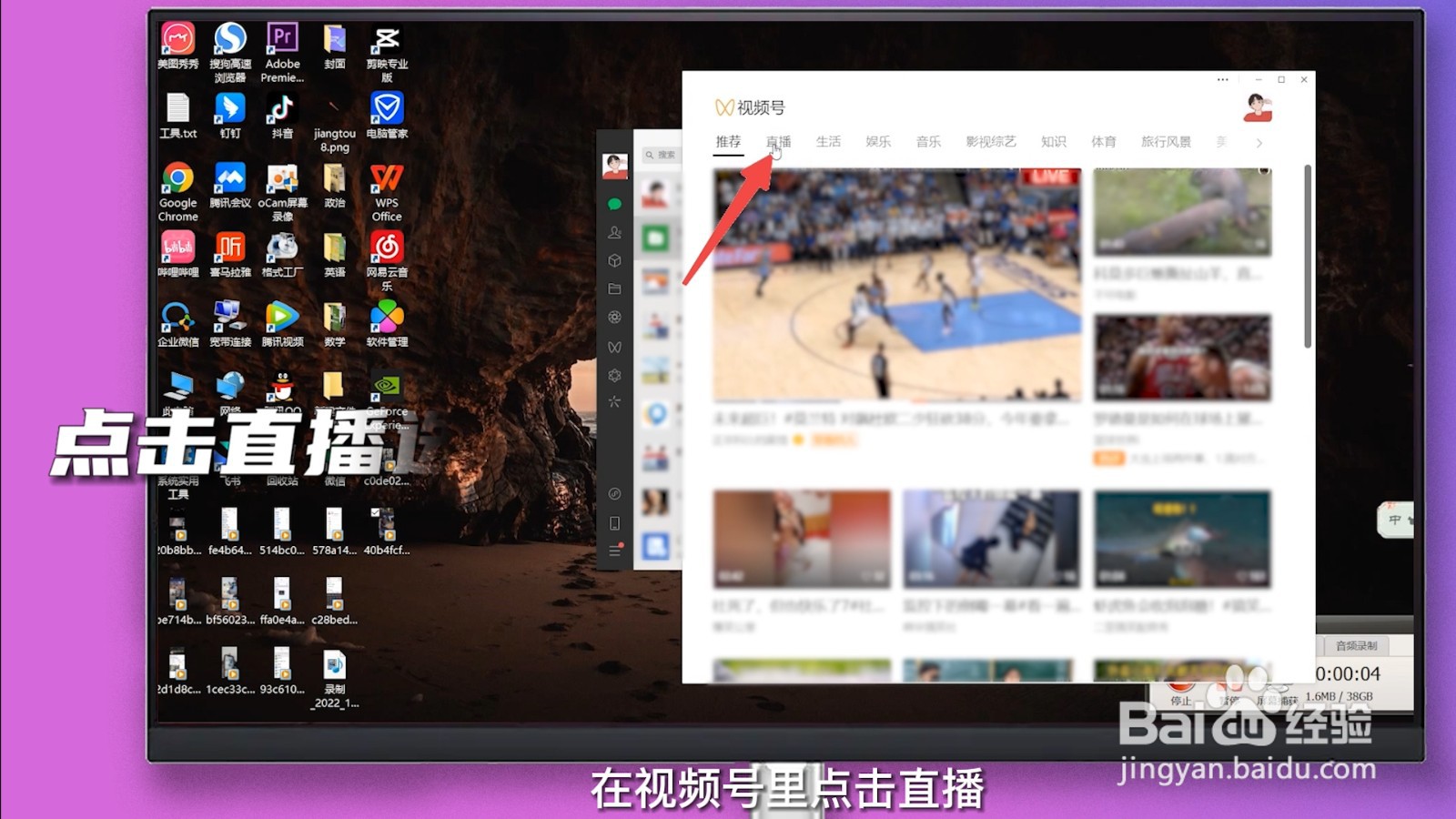Image resolution: width=1456 pixels, height=819 pixels.
Task: Open the LIVE basketball video thumbnail
Action: [x=897, y=284]
